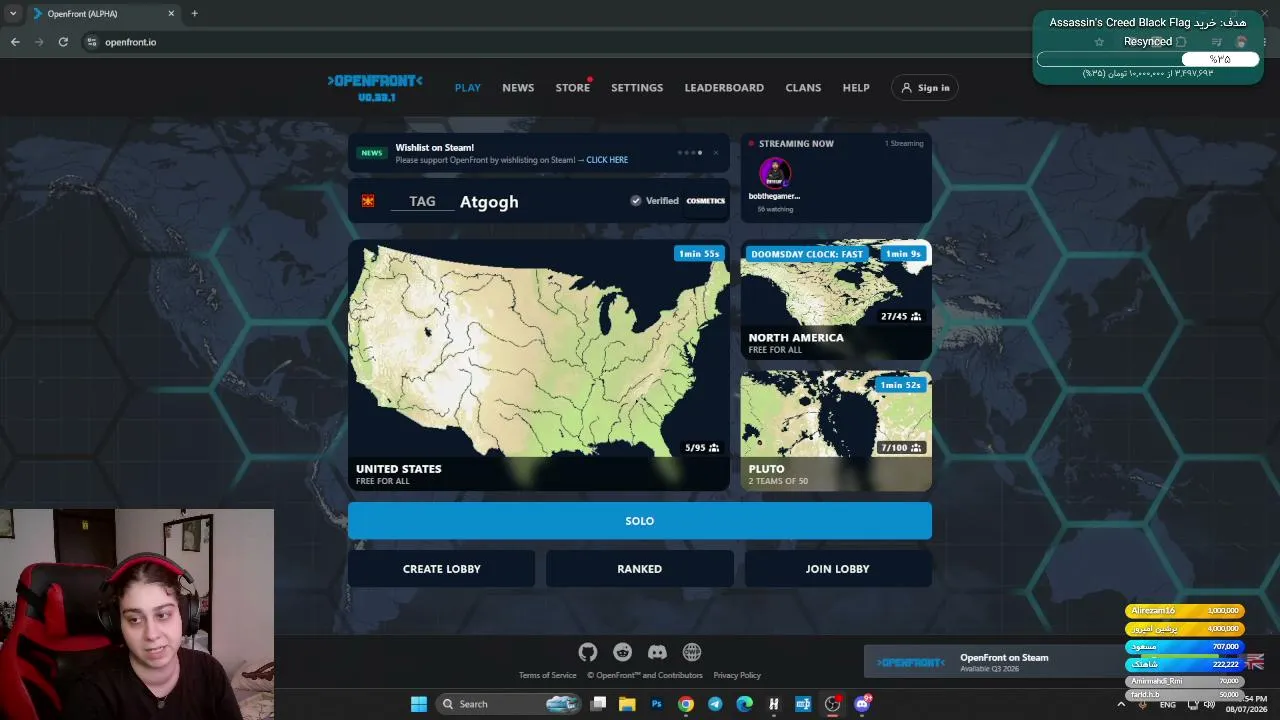Expand the browser tab search dropdown
The image size is (1280, 720).
[15, 14]
